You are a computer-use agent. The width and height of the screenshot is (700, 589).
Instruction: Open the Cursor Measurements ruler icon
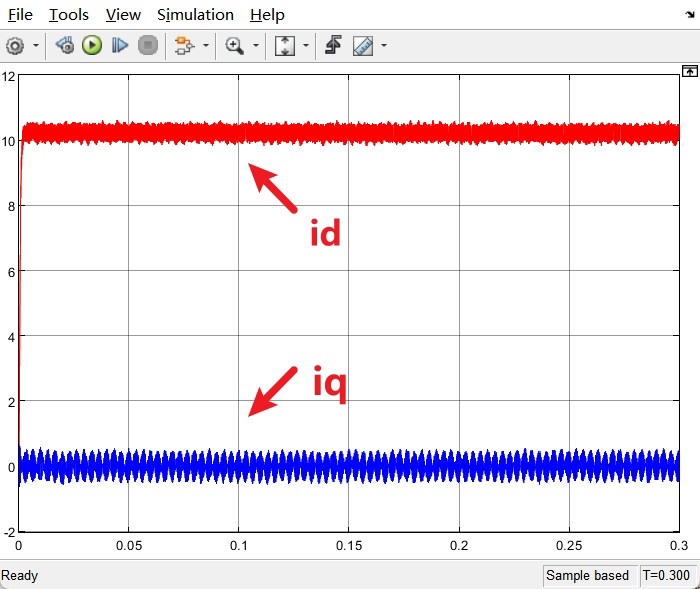tap(363, 46)
